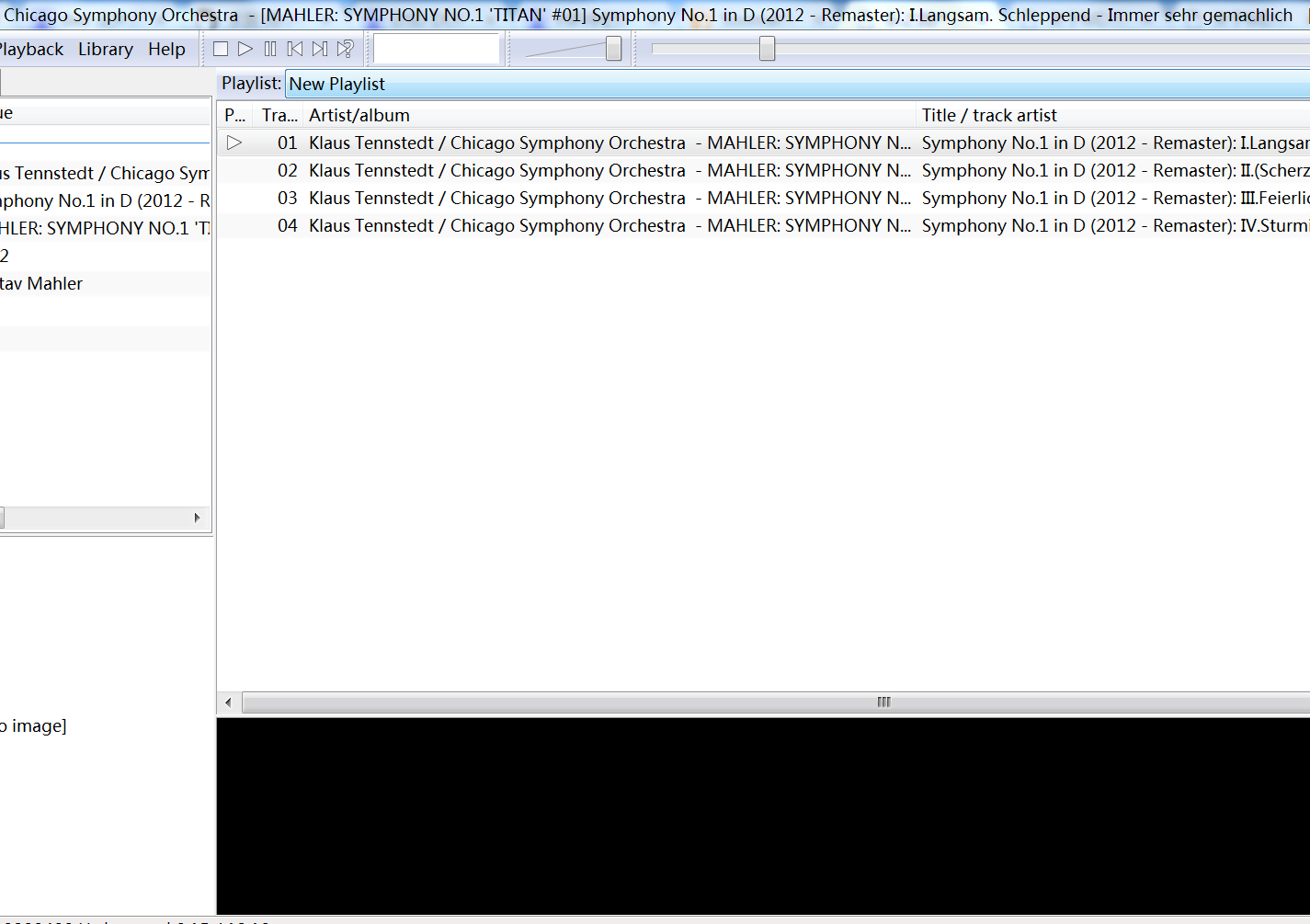This screenshot has height=924, width=1310.
Task: Click the Pause icon
Action: [x=269, y=49]
